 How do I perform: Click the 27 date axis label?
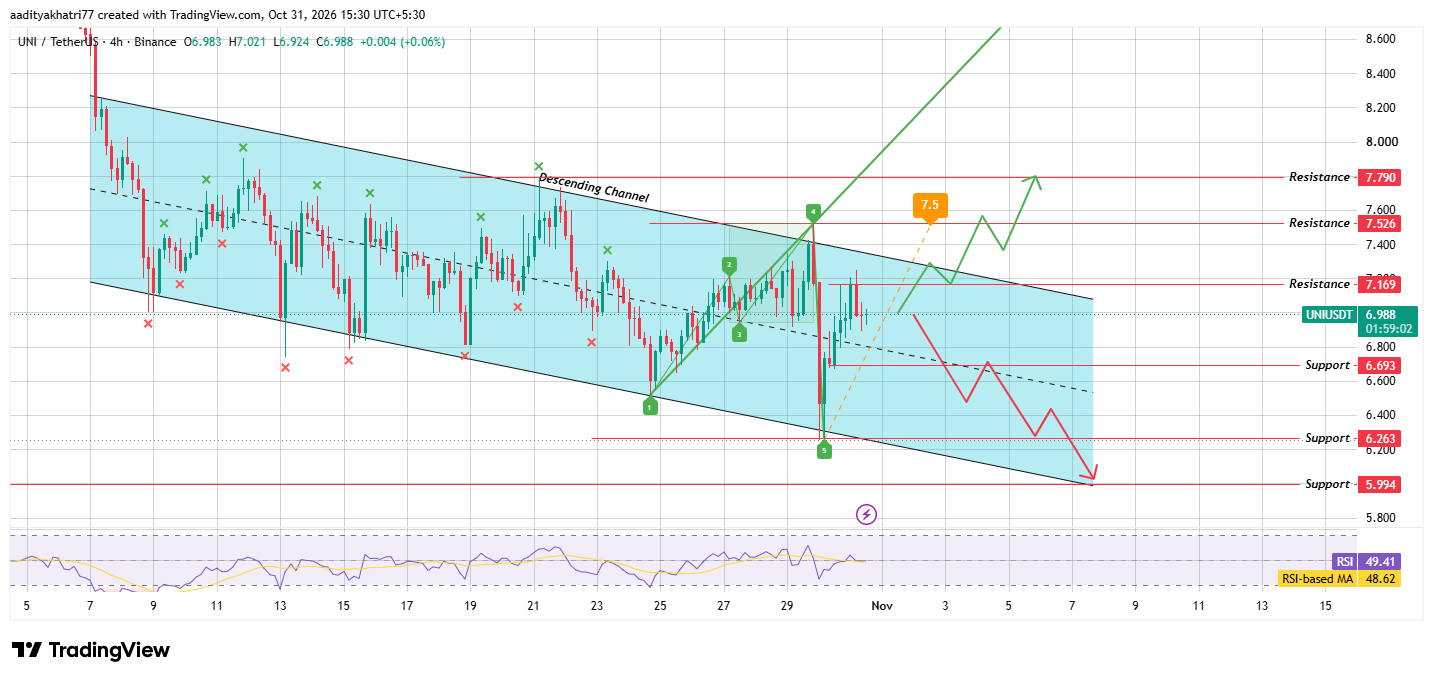[723, 606]
